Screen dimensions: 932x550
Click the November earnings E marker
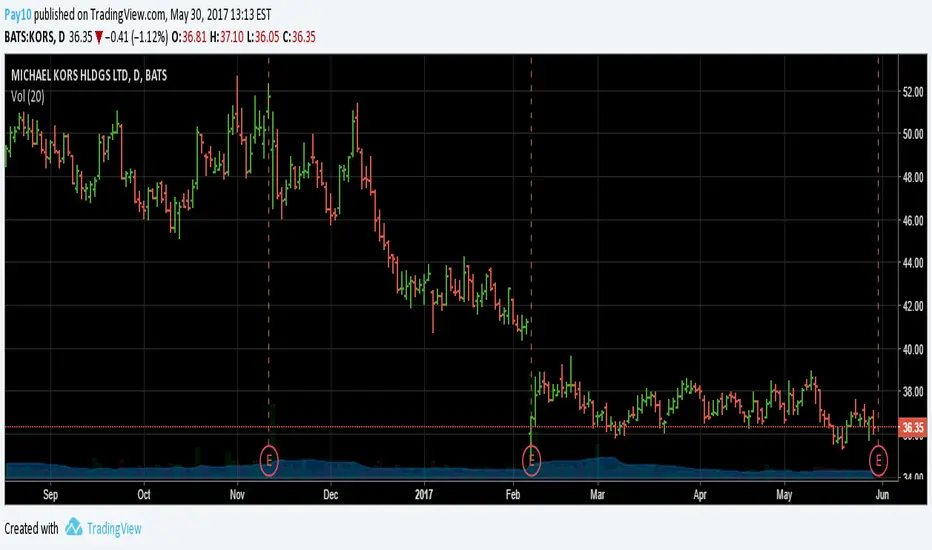269,460
